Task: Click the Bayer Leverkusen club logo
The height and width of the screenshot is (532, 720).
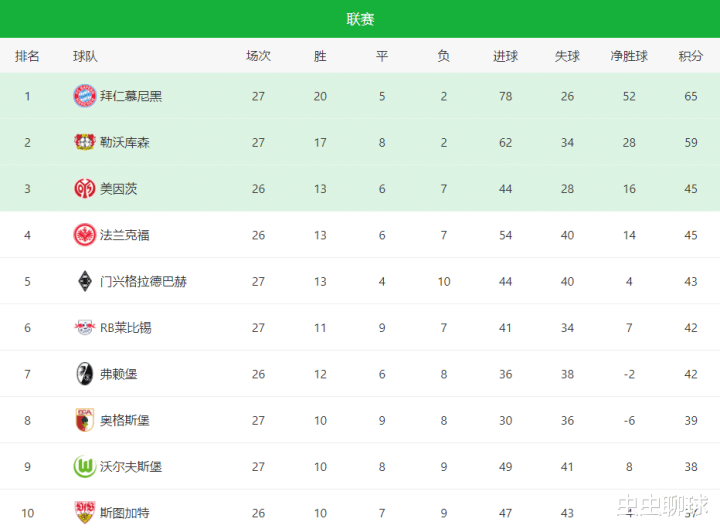Action: click(x=84, y=142)
